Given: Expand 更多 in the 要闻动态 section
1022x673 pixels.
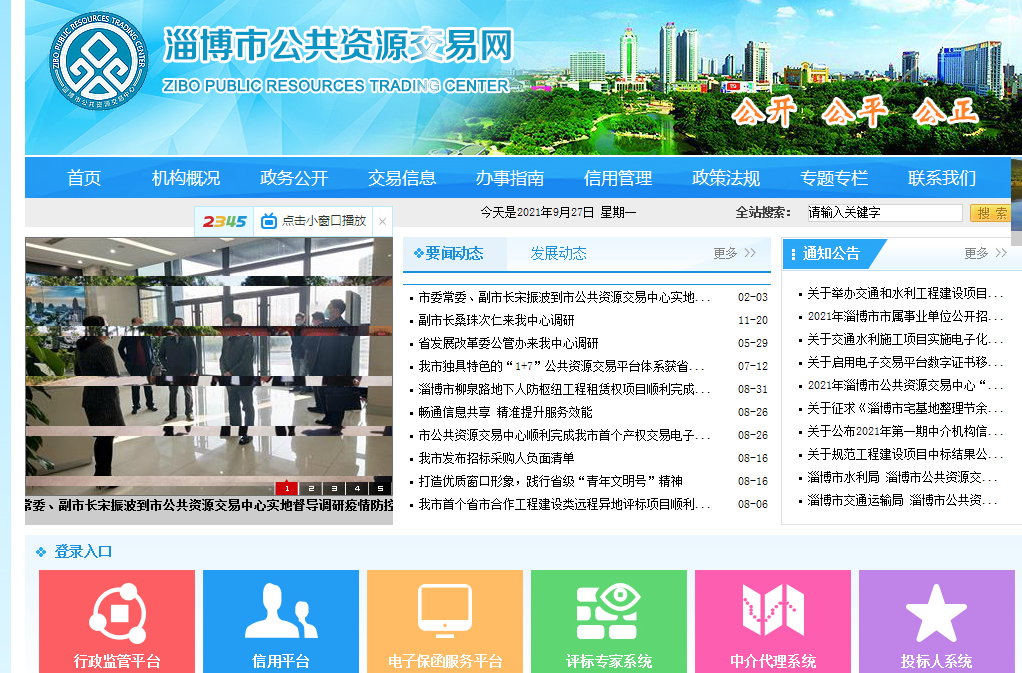Looking at the screenshot, I should 734,254.
